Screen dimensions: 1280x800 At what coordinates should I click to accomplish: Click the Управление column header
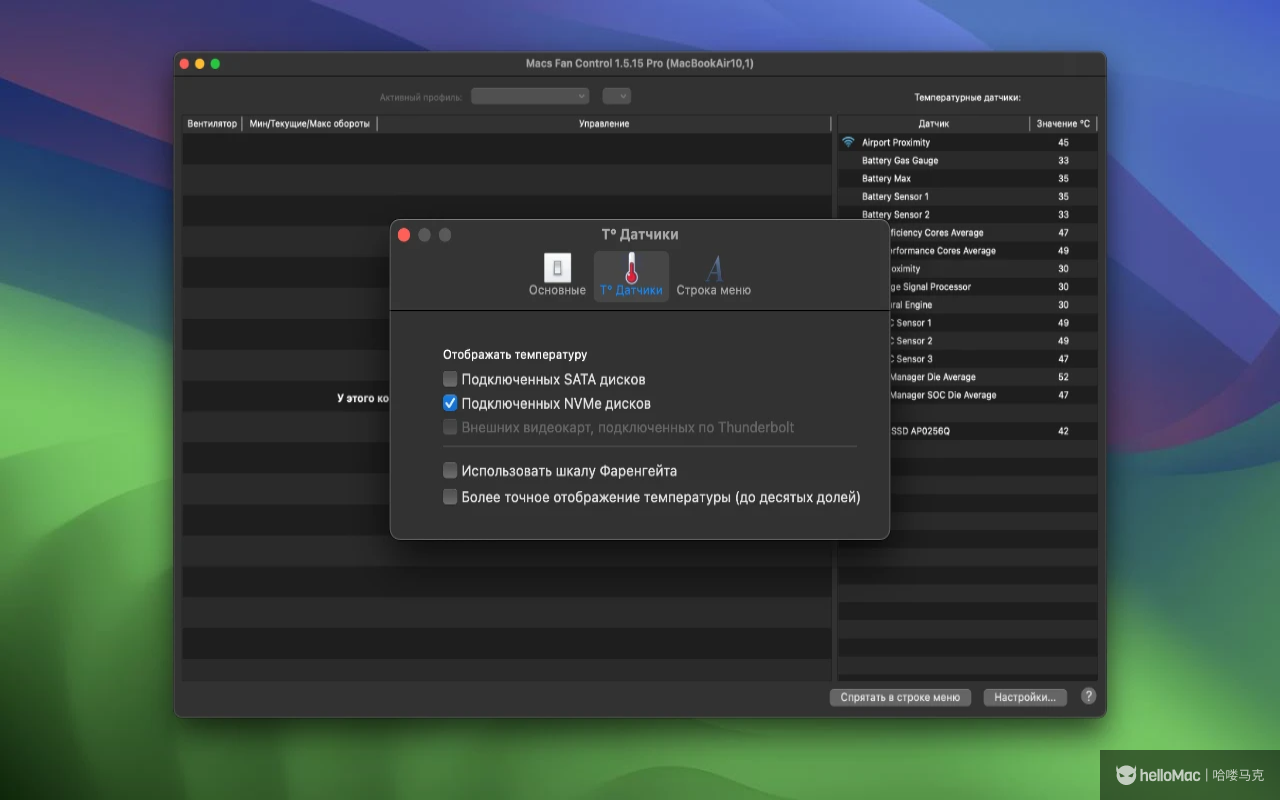(604, 124)
